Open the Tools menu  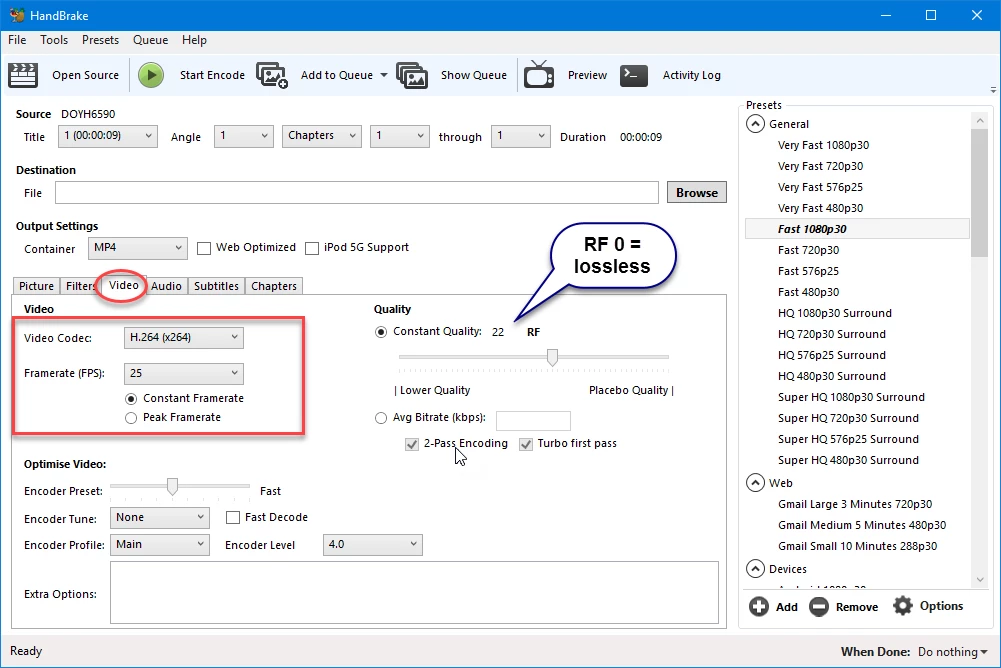pos(54,40)
